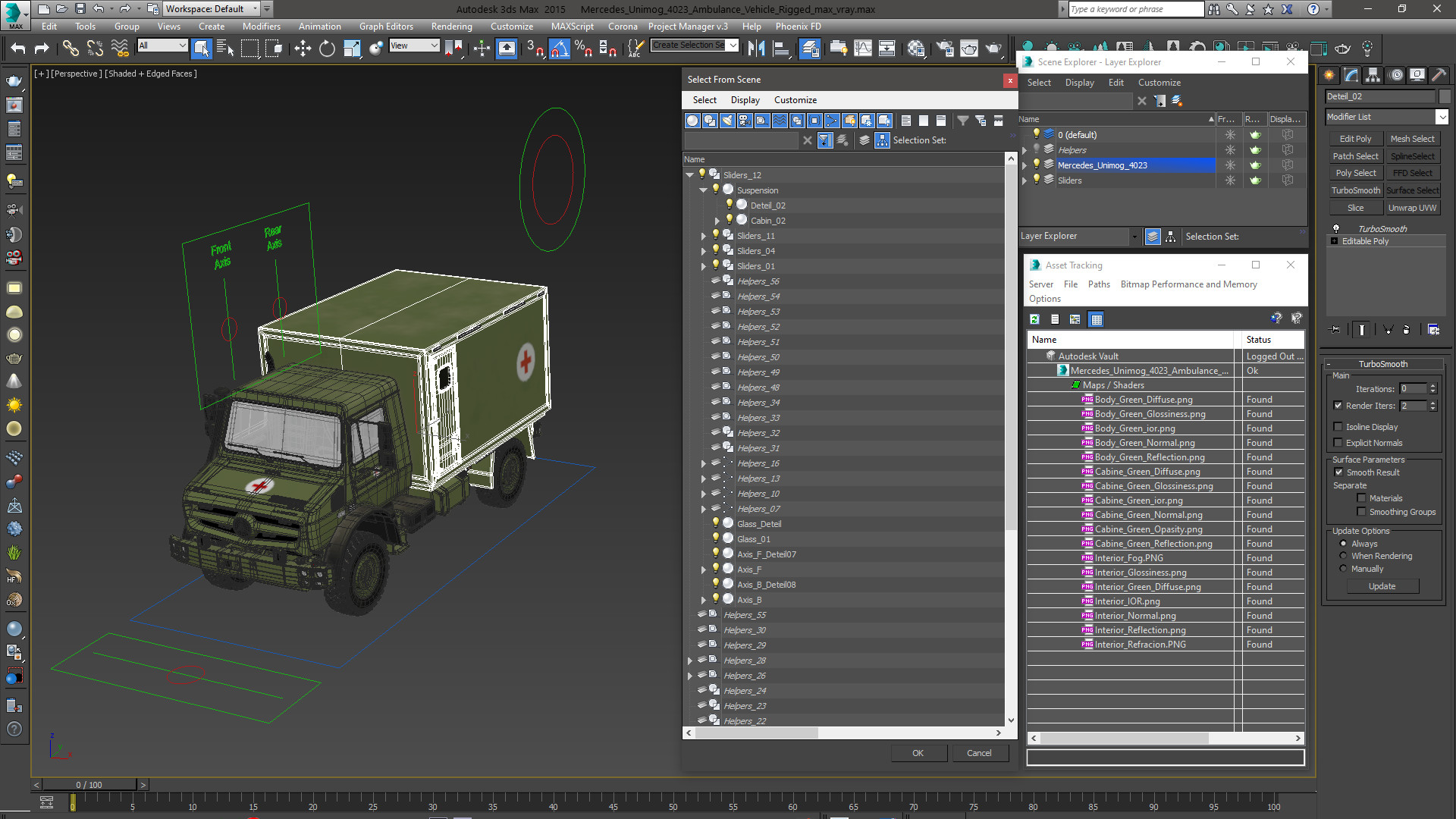Click Display Lights filter in Select From Scene
Image resolution: width=1456 pixels, height=819 pixels.
(x=727, y=121)
